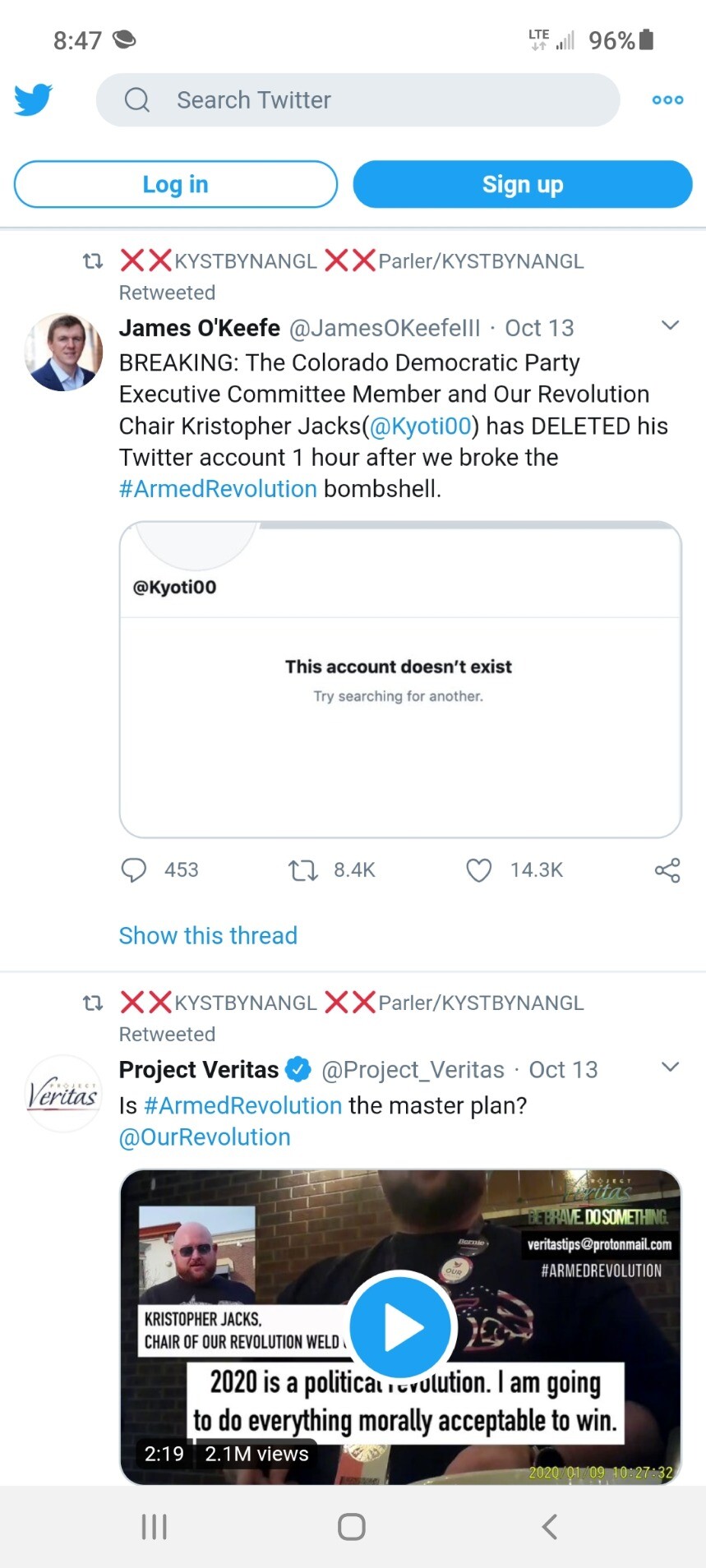Image resolution: width=706 pixels, height=1568 pixels.
Task: Expand Project Veritas tweet options chevron
Action: (x=671, y=1067)
